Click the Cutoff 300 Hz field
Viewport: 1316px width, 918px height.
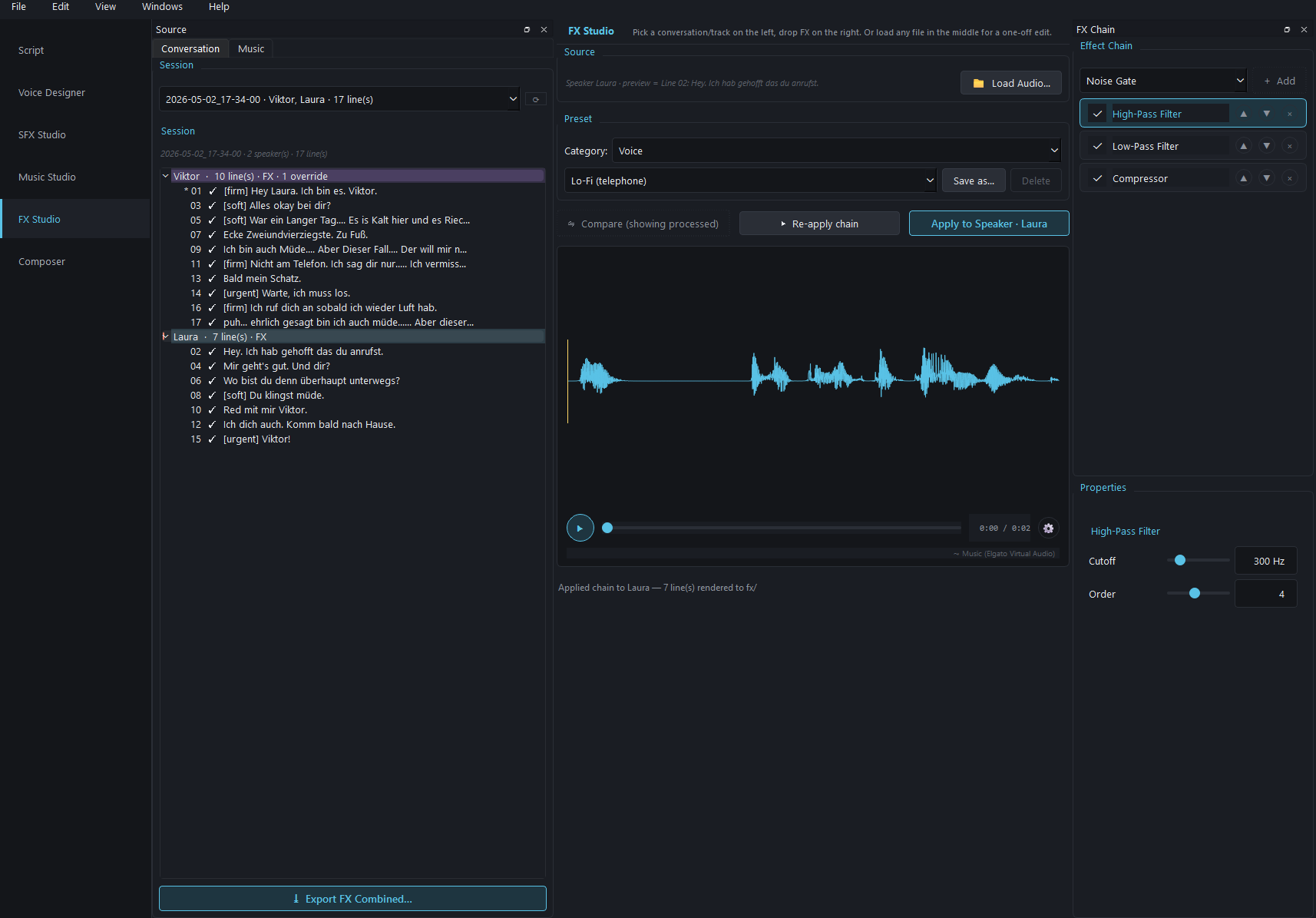pyautogui.click(x=1266, y=561)
